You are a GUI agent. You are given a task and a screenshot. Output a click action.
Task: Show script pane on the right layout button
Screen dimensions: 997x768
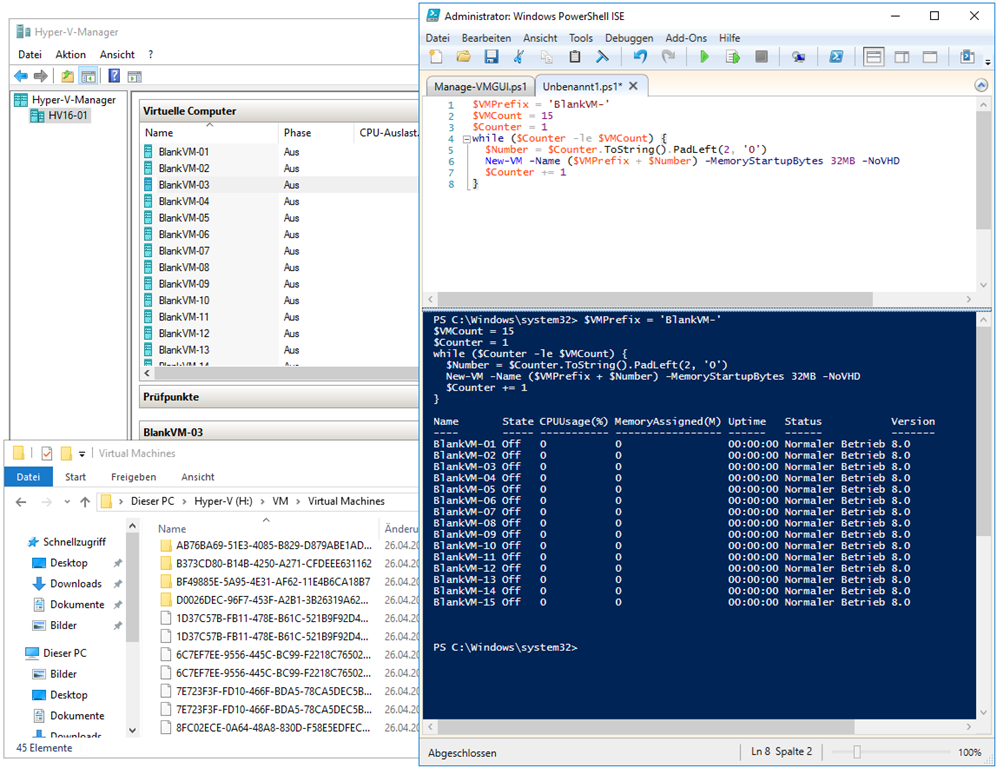[x=902, y=57]
